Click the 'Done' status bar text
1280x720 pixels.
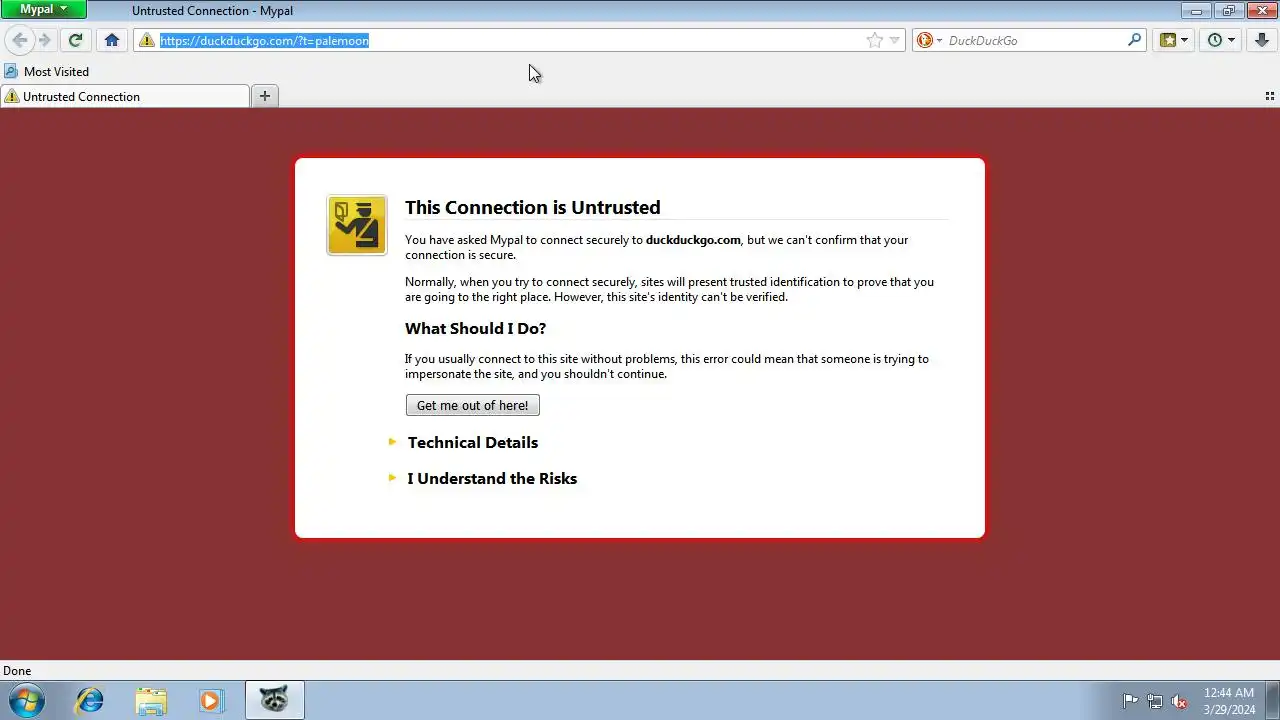[x=17, y=671]
